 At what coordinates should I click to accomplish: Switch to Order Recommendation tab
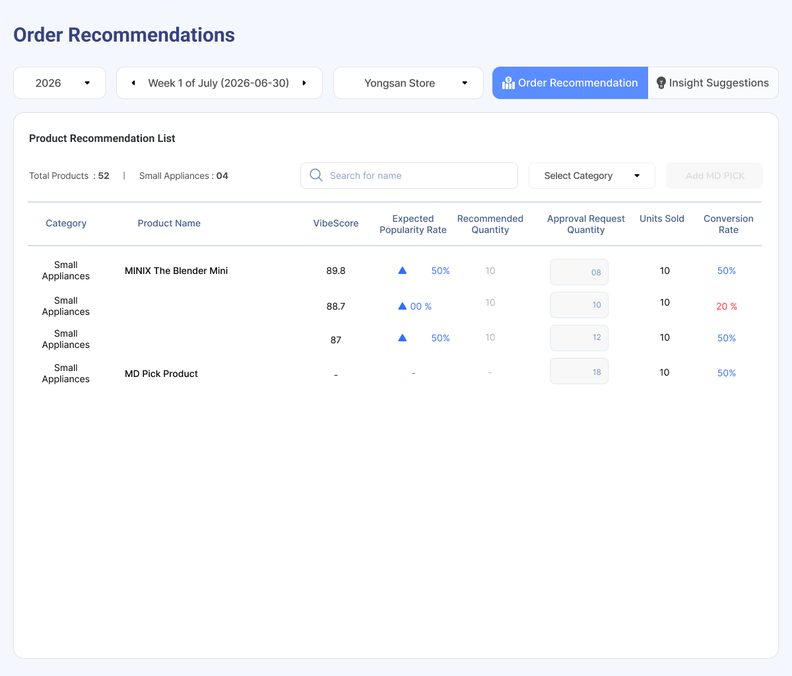click(x=570, y=83)
